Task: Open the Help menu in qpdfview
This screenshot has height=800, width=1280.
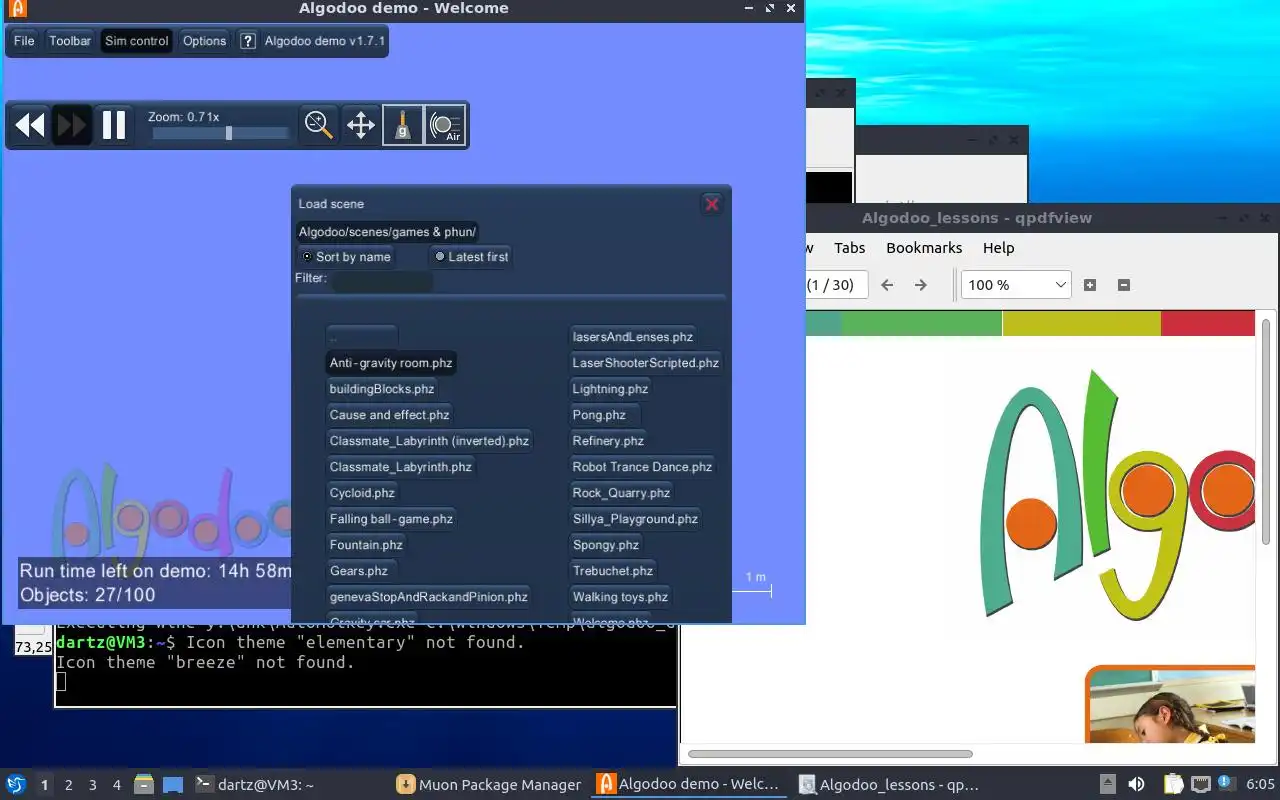Action: tap(998, 248)
